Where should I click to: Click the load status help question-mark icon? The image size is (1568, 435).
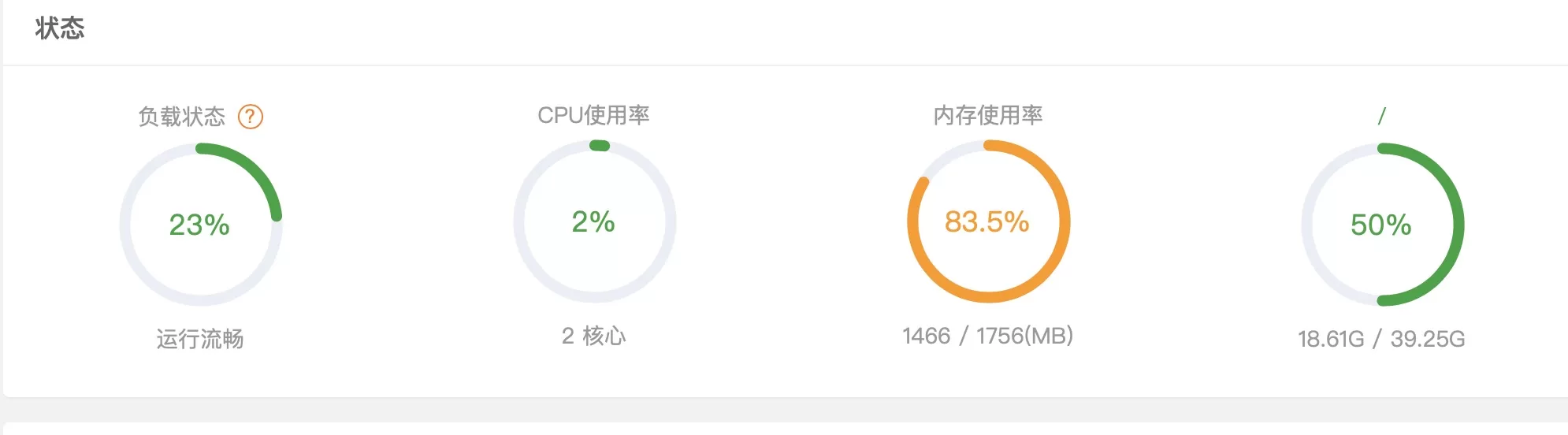click(251, 117)
